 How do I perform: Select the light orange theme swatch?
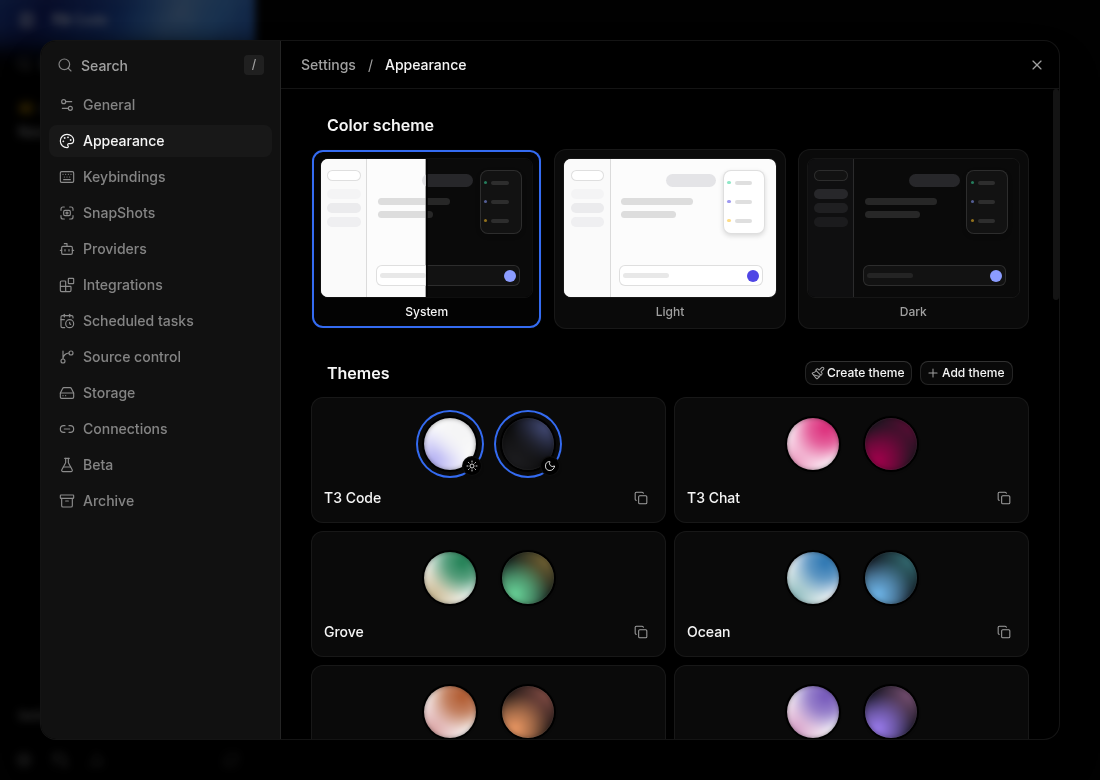tap(450, 712)
